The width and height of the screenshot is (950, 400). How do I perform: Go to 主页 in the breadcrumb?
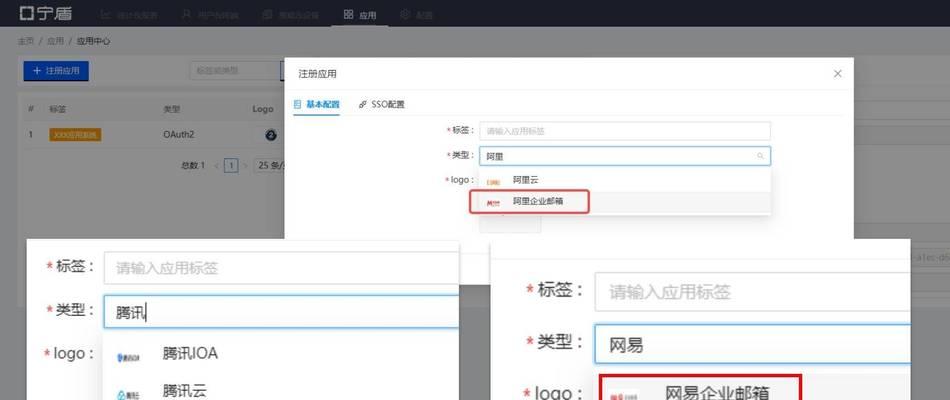coord(26,41)
